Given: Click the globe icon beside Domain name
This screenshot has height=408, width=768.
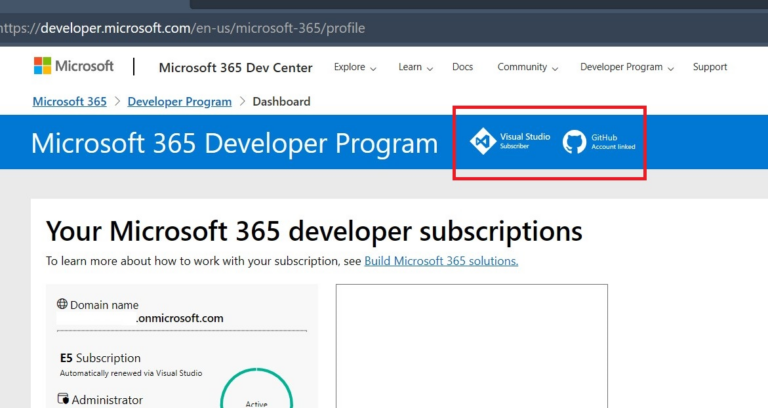Looking at the screenshot, I should 62,304.
